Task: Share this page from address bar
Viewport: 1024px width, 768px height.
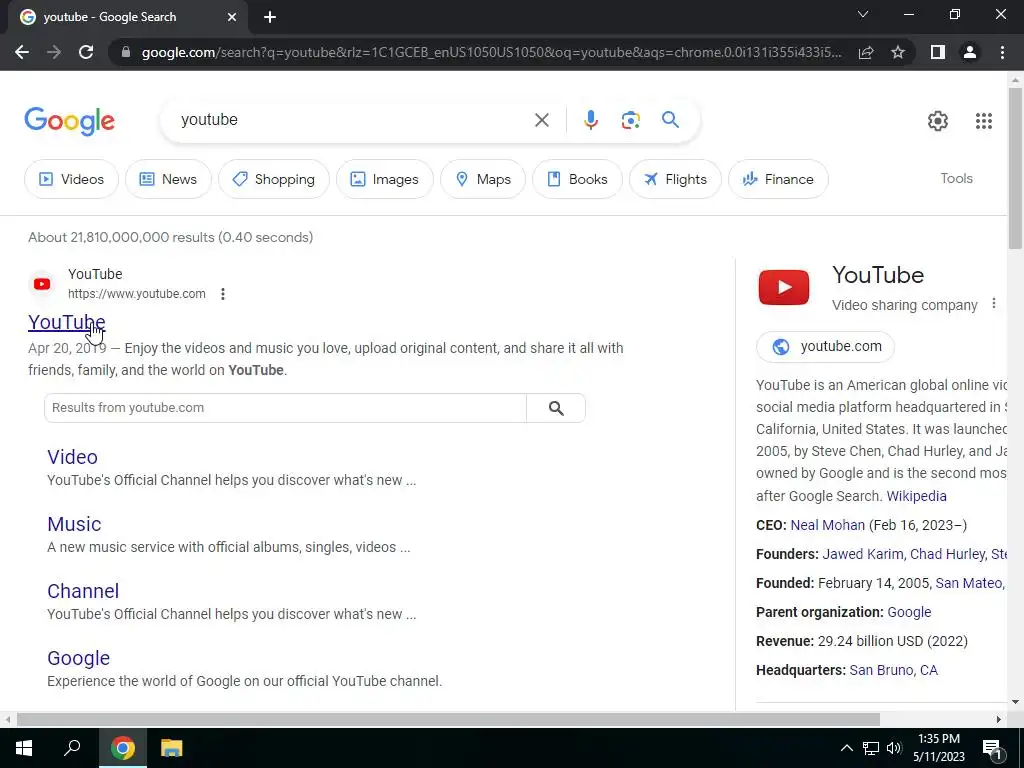Action: point(866,52)
